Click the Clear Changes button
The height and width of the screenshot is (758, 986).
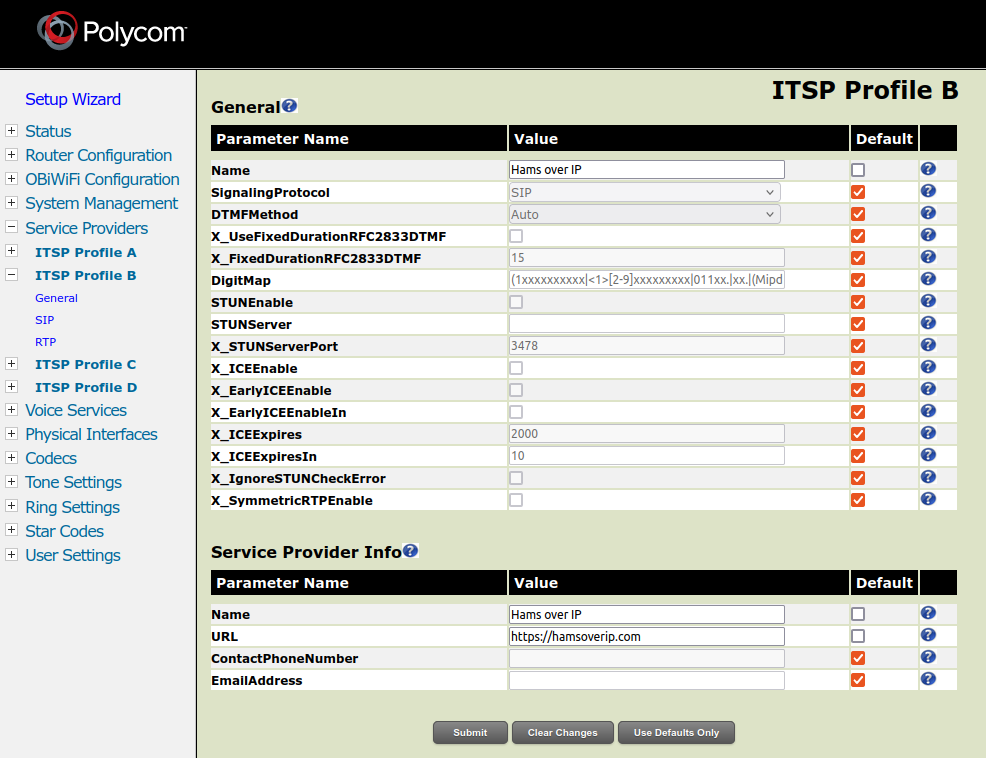(x=562, y=732)
